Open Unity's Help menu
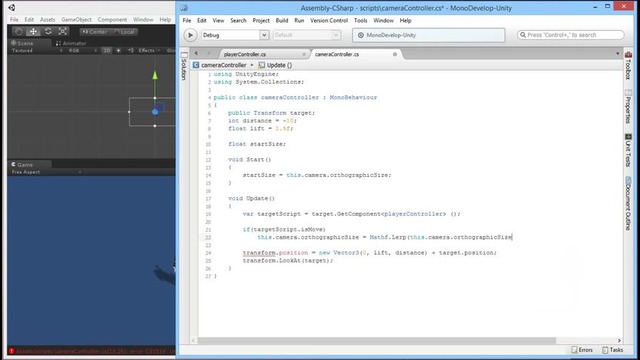Screen dimensions: 640x360 click(165, 20)
